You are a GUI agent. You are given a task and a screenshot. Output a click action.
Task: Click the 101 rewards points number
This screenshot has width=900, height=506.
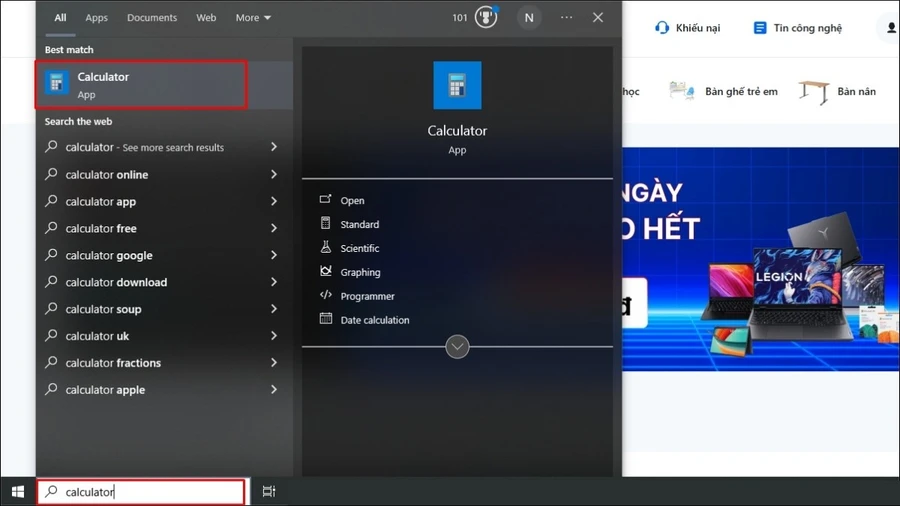click(x=460, y=18)
